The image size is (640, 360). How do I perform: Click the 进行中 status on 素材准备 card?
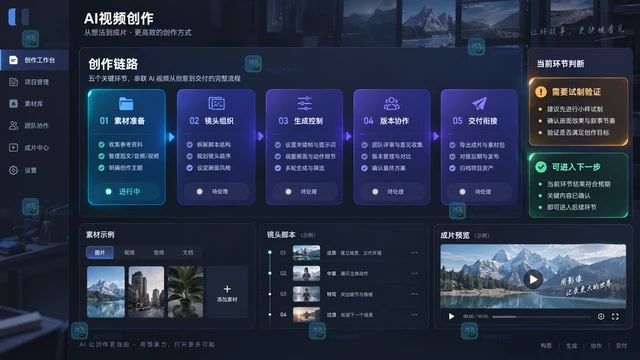point(127,191)
